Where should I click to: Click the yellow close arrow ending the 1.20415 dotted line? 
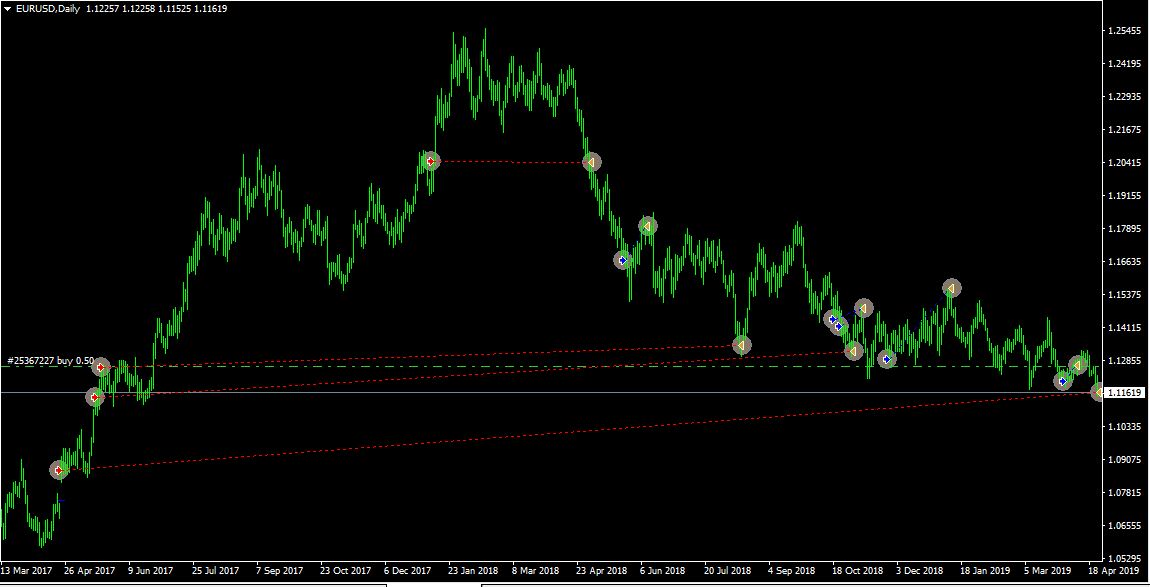592,162
